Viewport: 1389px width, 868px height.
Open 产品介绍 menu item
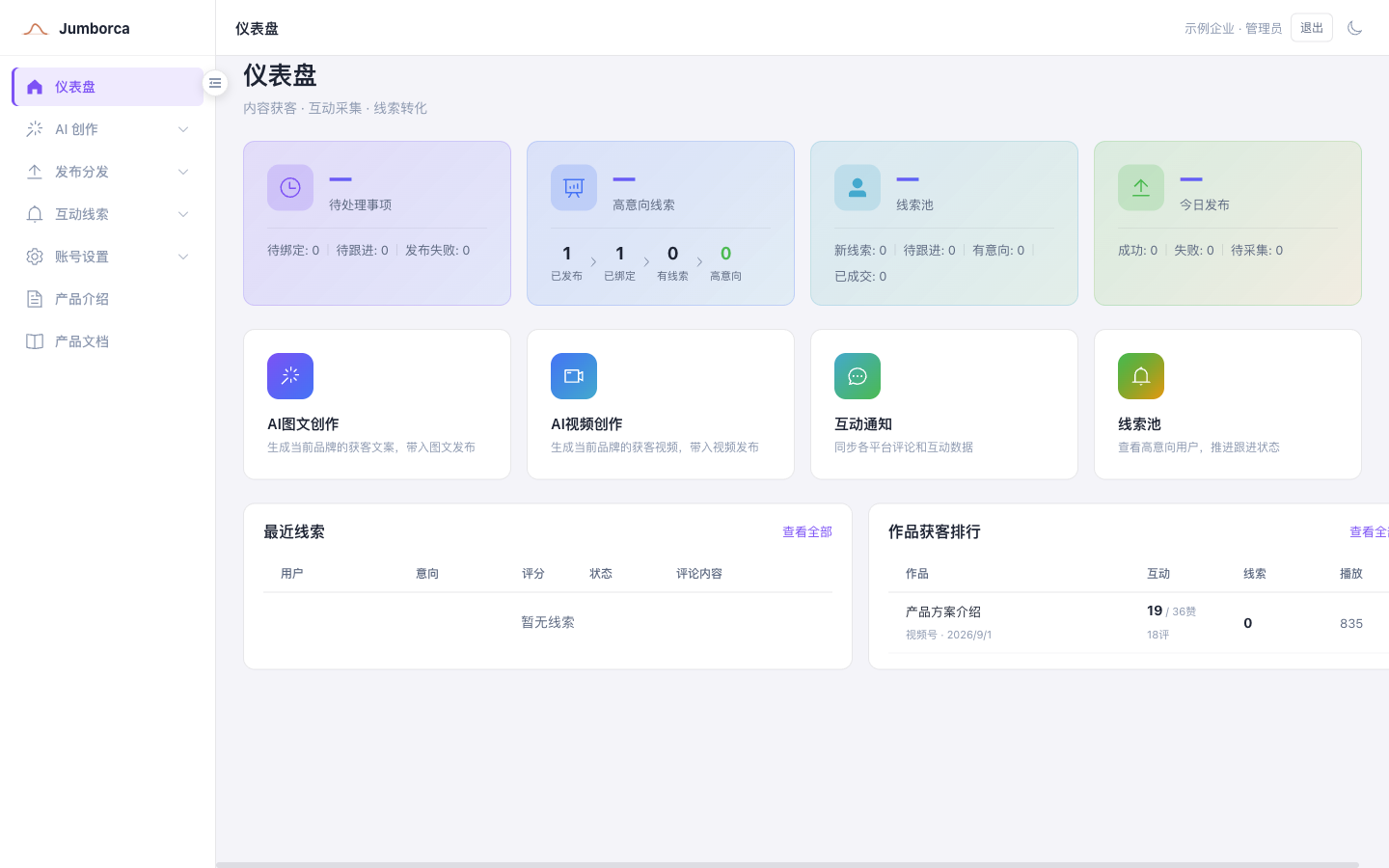(x=107, y=299)
